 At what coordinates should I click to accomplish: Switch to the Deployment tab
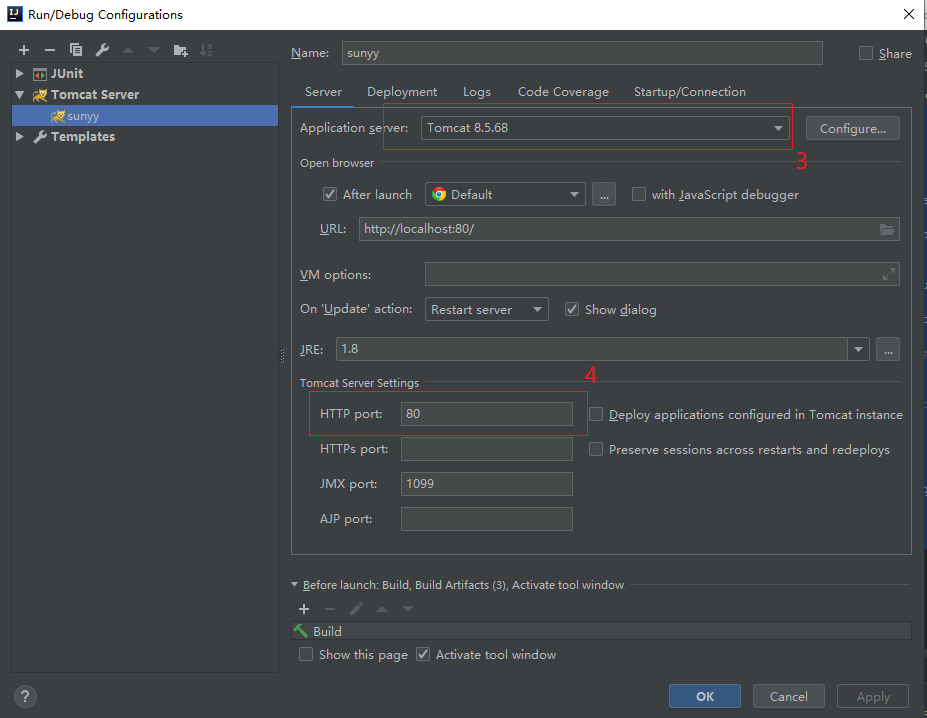click(402, 92)
